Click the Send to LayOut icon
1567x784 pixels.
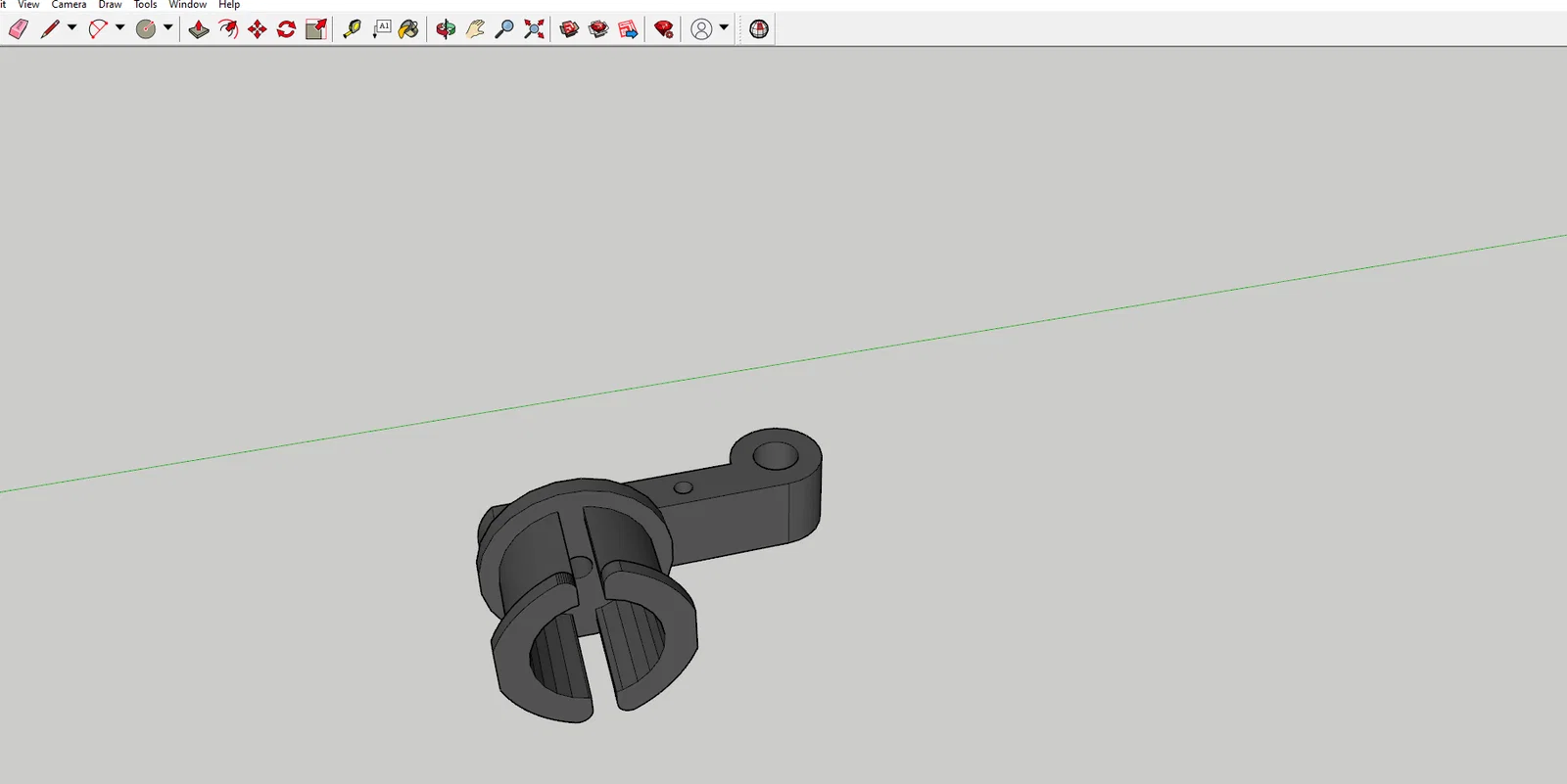click(x=628, y=29)
